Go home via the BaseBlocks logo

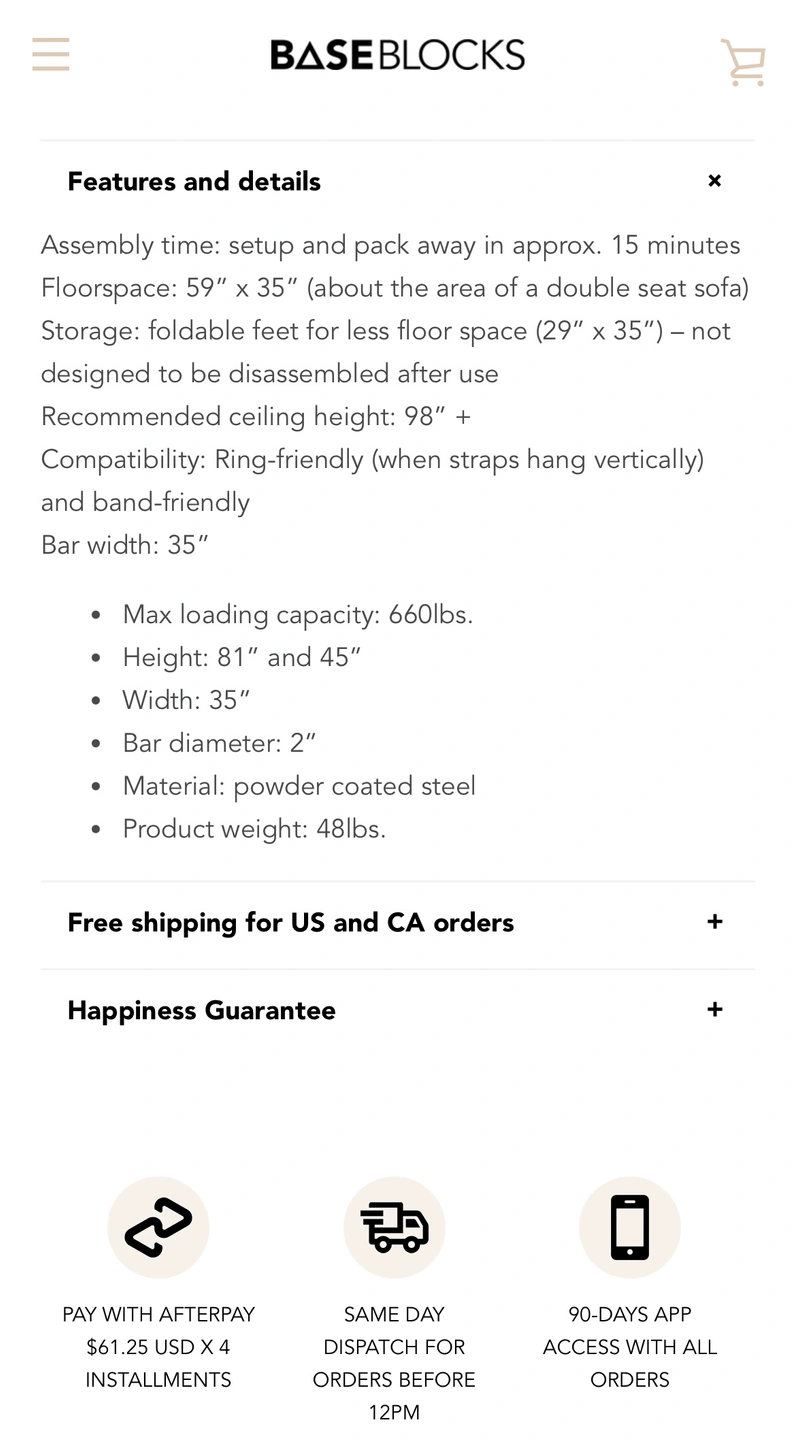(397, 55)
